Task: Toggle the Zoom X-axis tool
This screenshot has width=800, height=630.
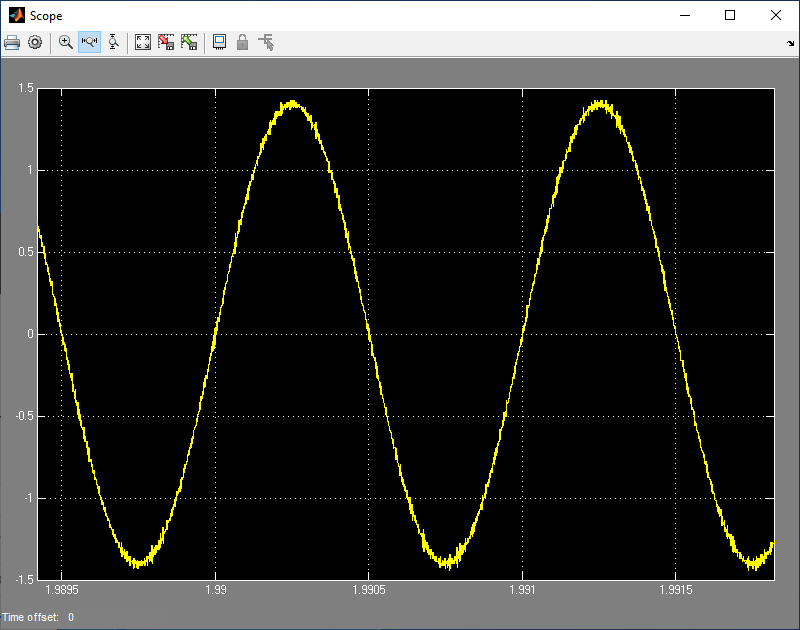Action: click(89, 43)
